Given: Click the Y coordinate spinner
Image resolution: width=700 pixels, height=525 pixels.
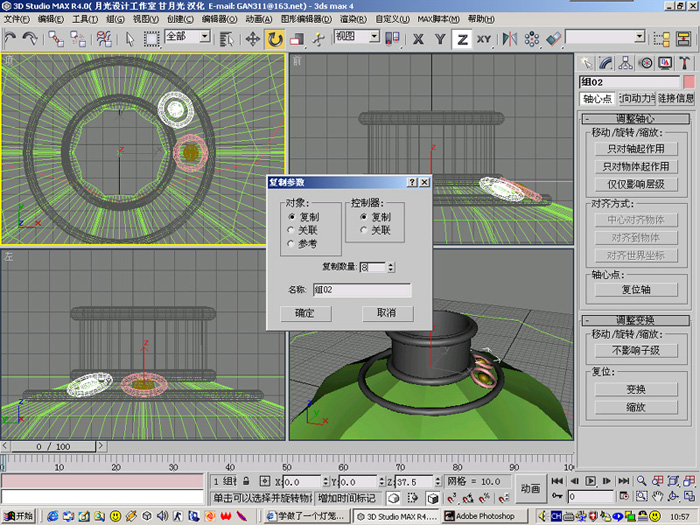Looking at the screenshot, I should (x=382, y=482).
